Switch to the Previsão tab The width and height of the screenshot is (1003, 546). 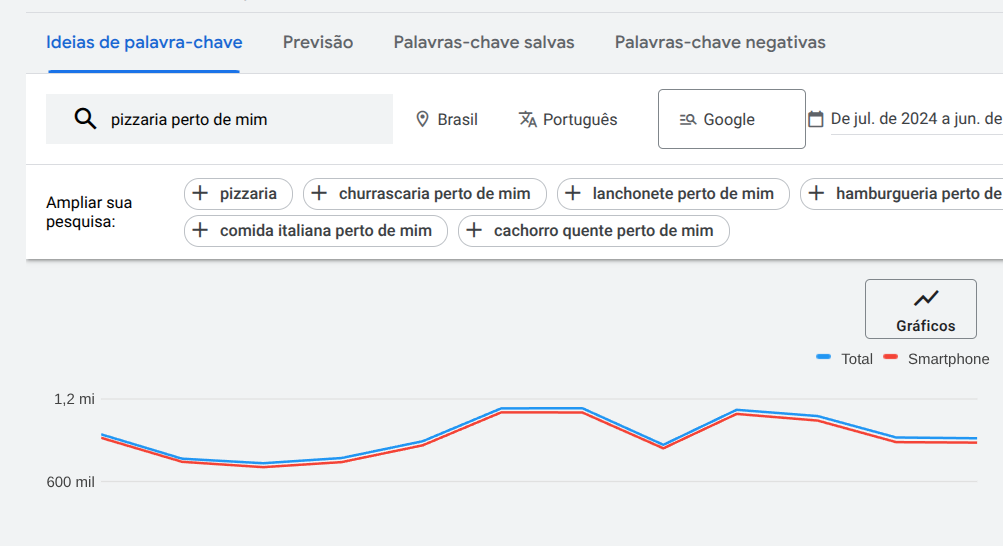click(x=318, y=42)
